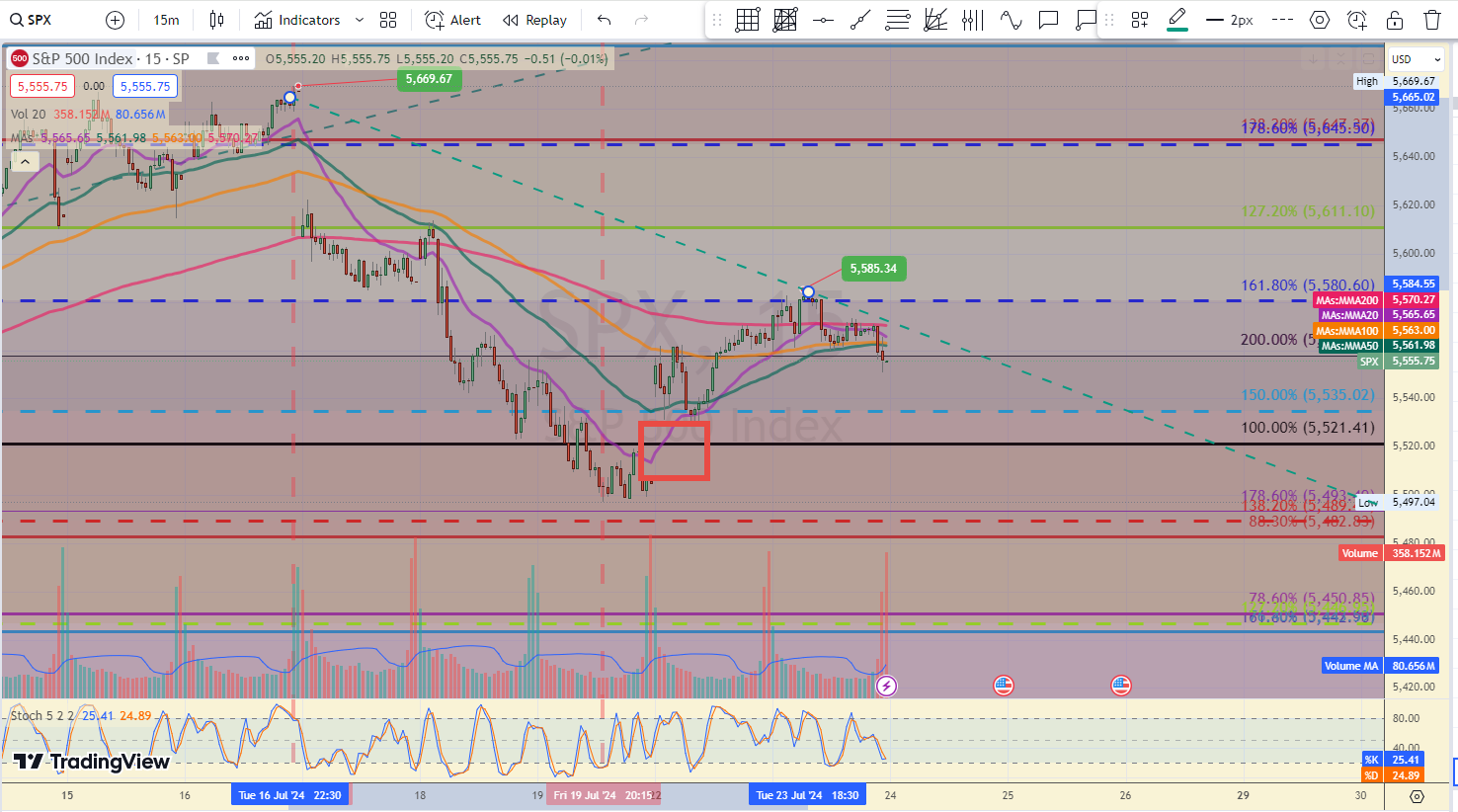Screen dimensions: 1458x812
Task: Select the horizontal line drawing tool
Action: pyautogui.click(x=823, y=20)
